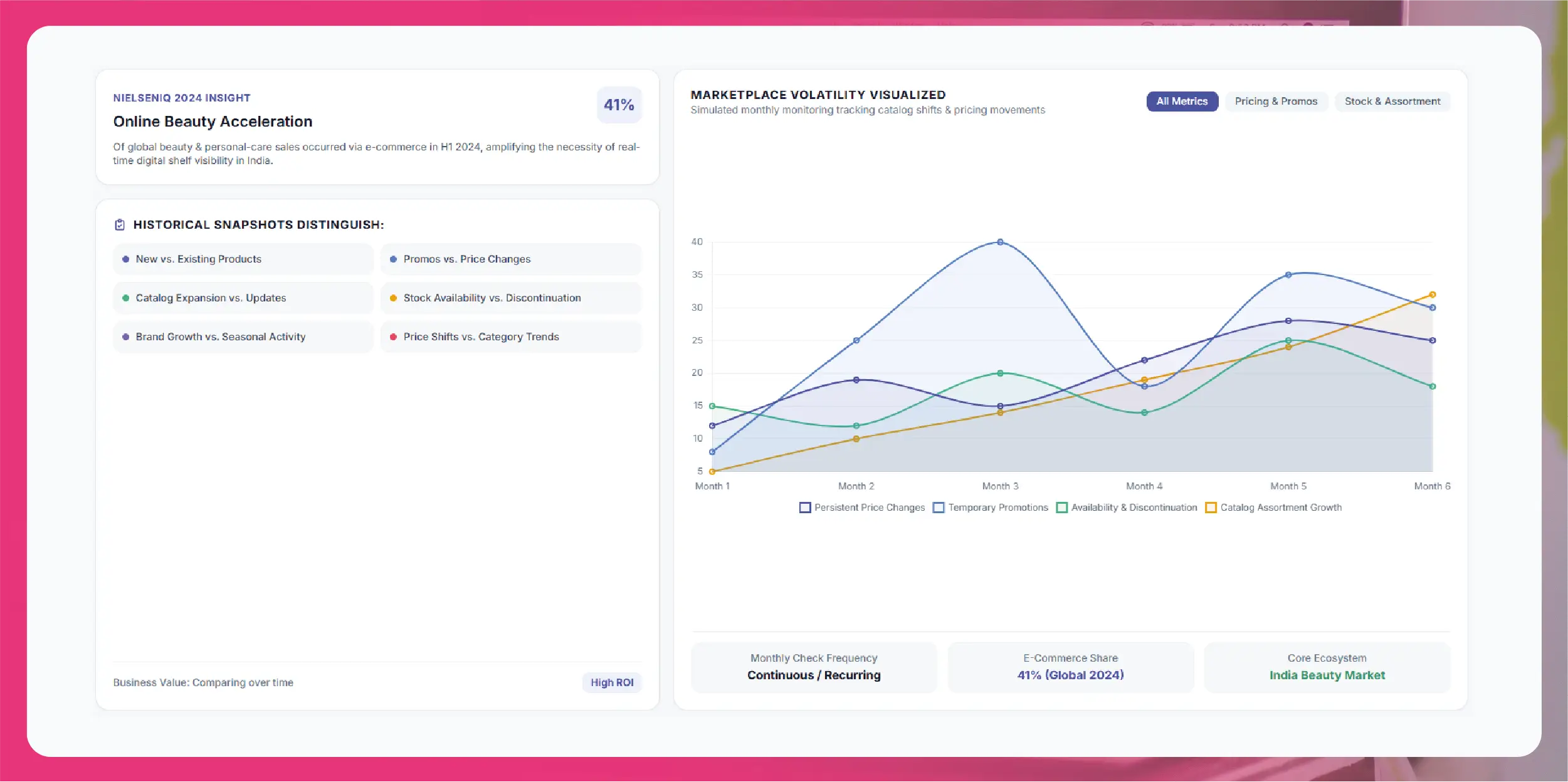Viewport: 1568px width, 782px height.
Task: Open the Stock & Assortment tab
Action: (x=1392, y=102)
